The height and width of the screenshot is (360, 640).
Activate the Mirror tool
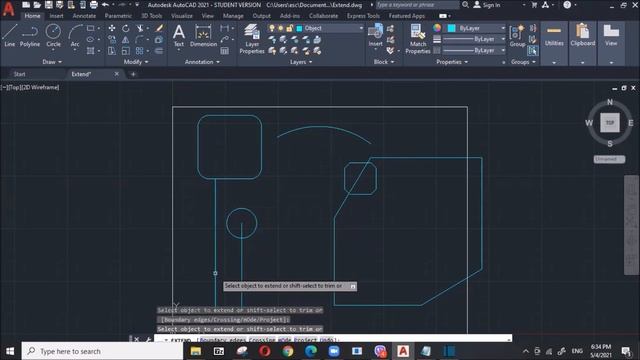pyautogui.click(x=126, y=40)
